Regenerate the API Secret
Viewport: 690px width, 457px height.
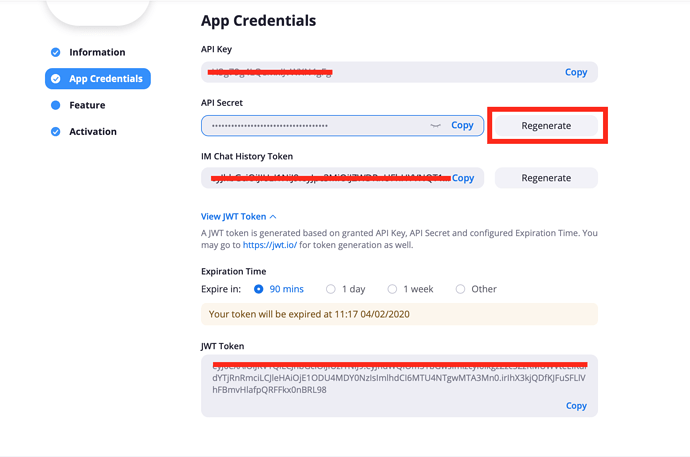tap(546, 126)
